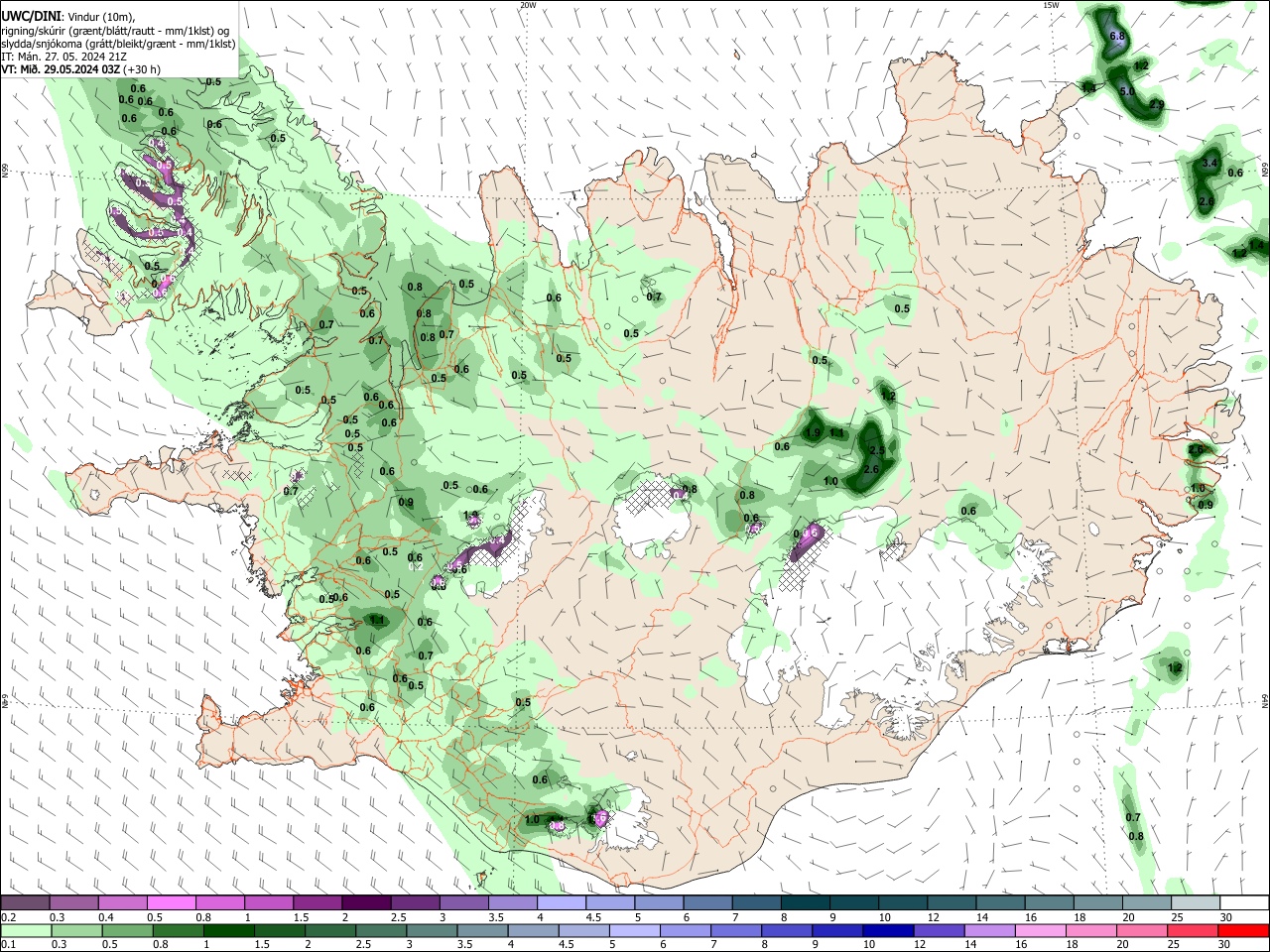This screenshot has height=952, width=1270.
Task: Click the UWC/DINI title text
Action: [x=31, y=16]
